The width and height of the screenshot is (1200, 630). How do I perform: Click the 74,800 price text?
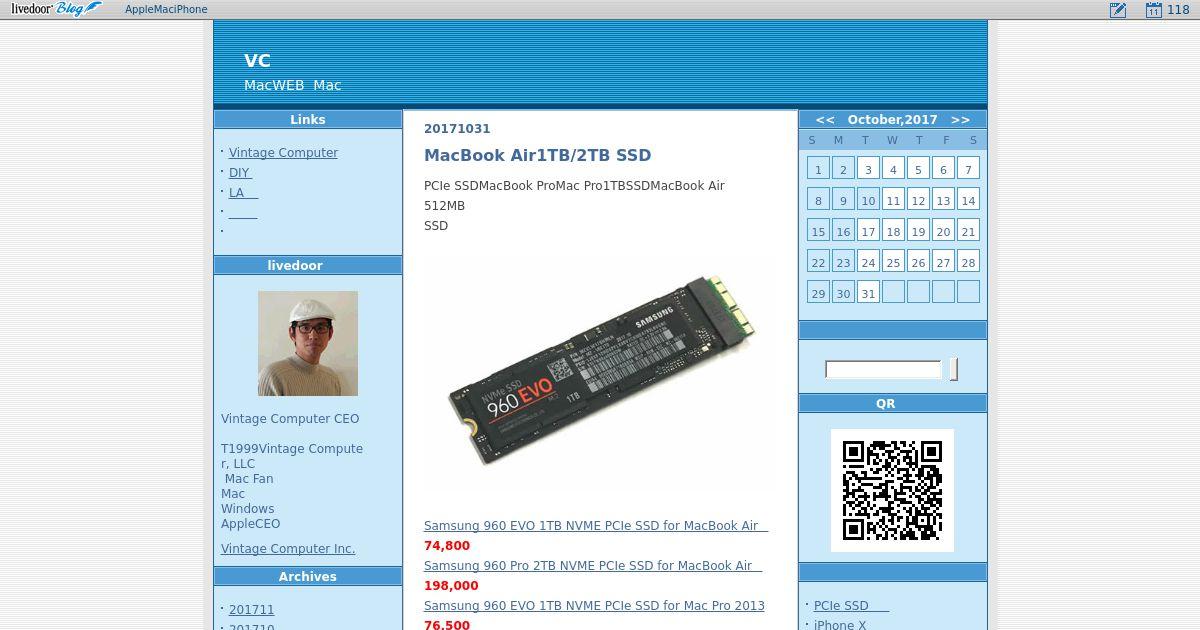tap(447, 546)
